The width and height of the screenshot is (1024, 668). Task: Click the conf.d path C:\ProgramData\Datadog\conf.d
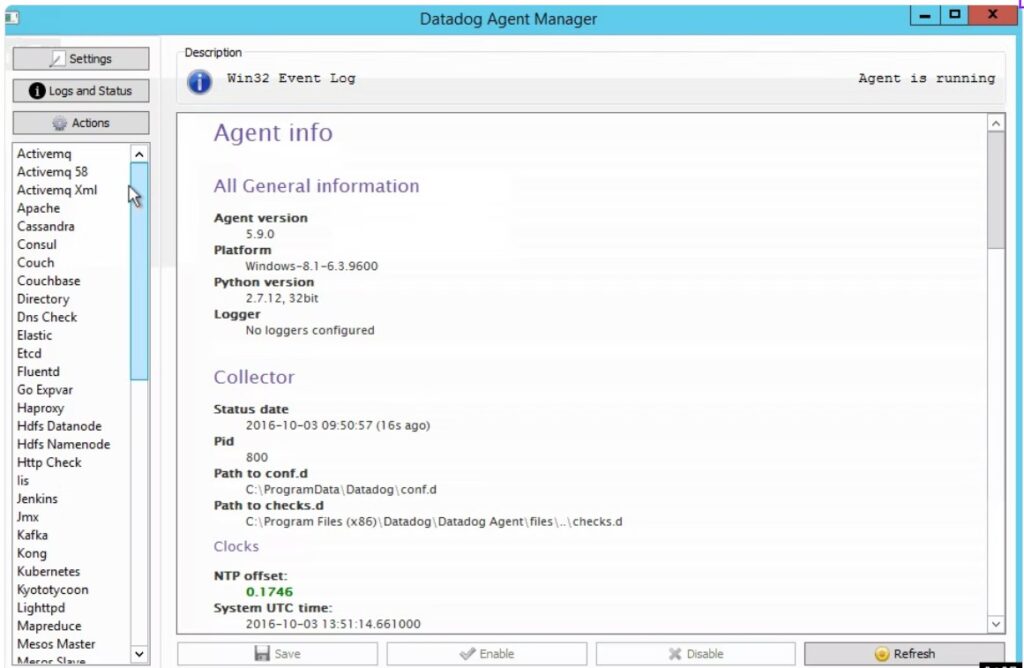pos(341,489)
